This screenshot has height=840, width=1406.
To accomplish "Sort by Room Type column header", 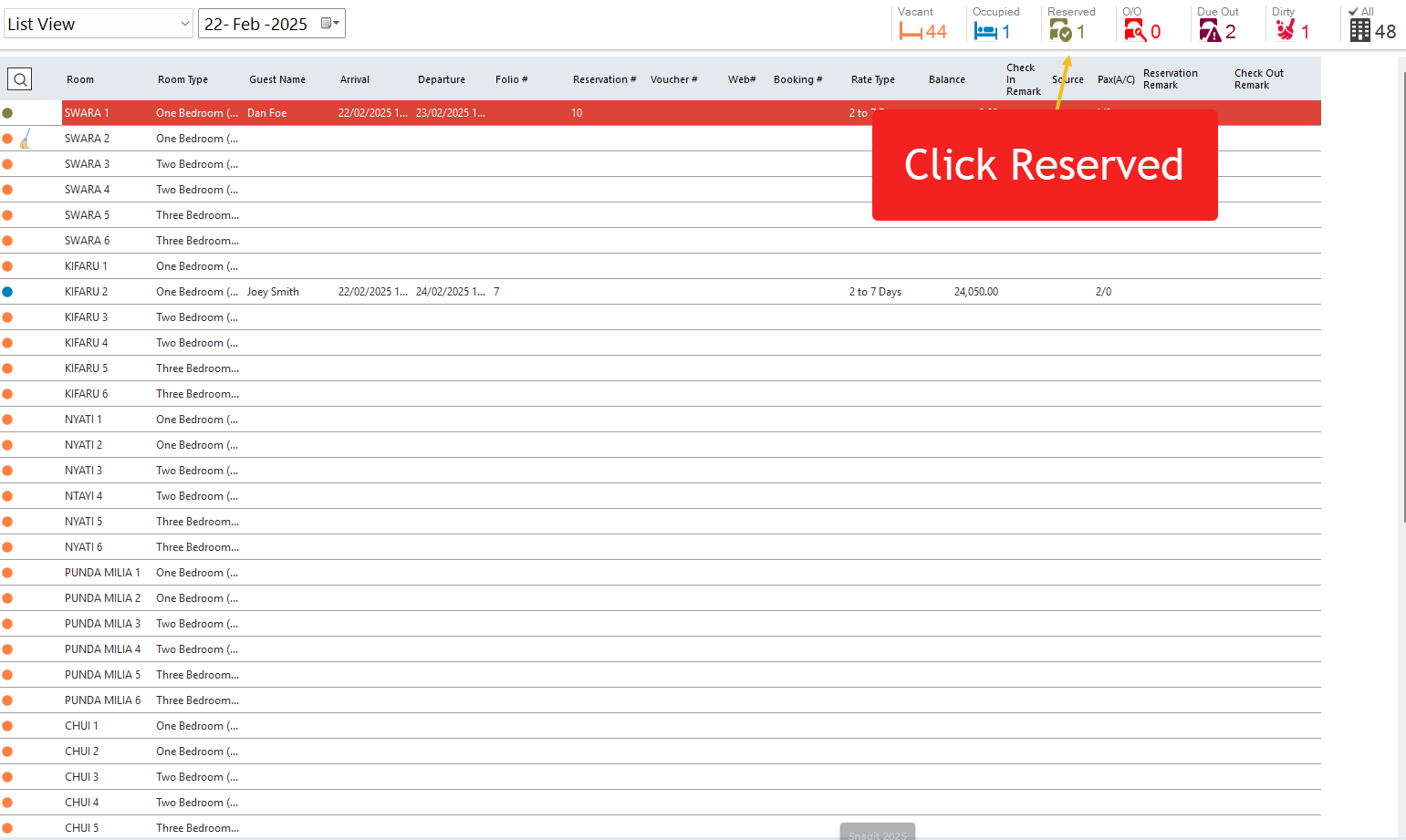I will click(182, 79).
